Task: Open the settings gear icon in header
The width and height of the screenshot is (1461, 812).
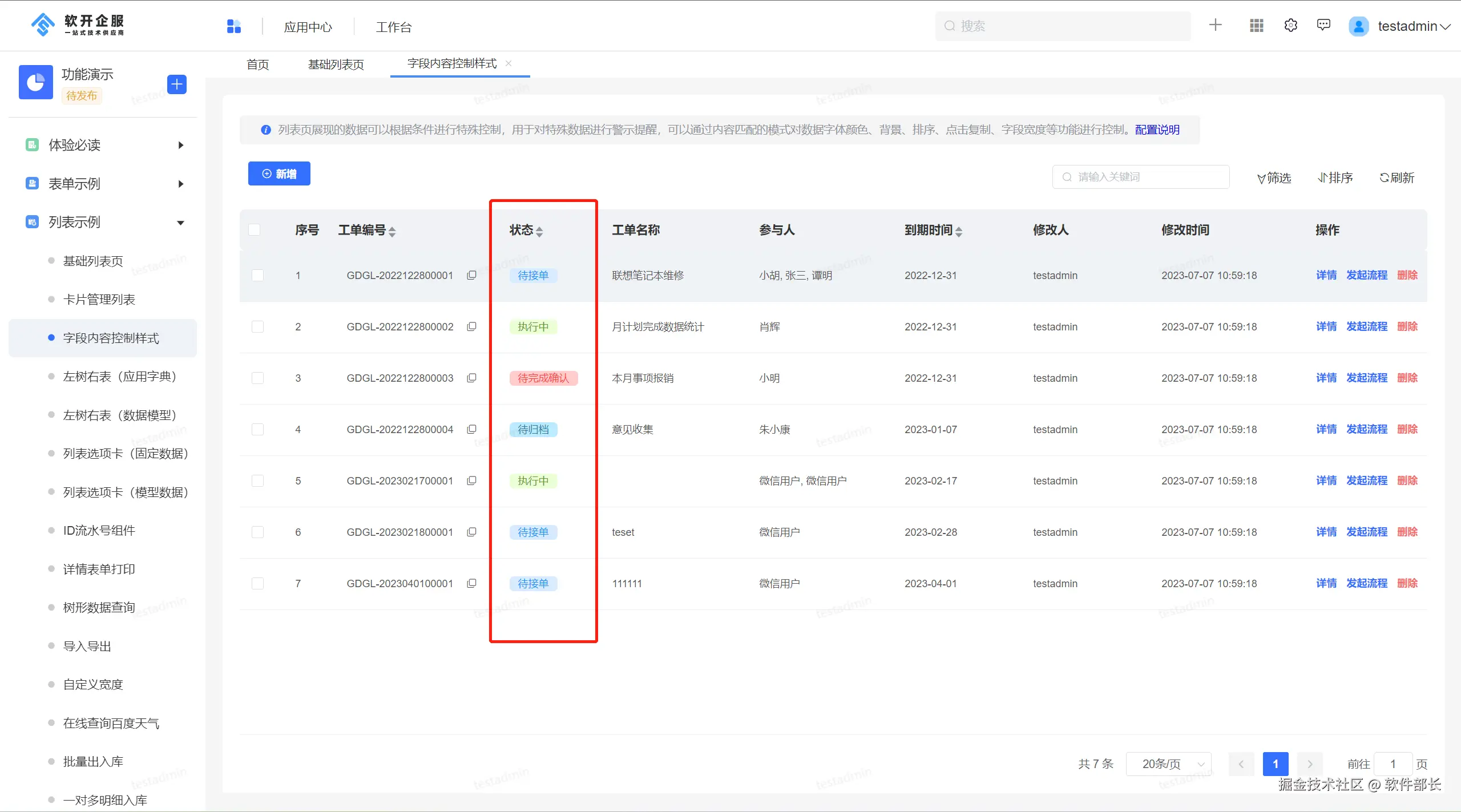Action: tap(1290, 26)
